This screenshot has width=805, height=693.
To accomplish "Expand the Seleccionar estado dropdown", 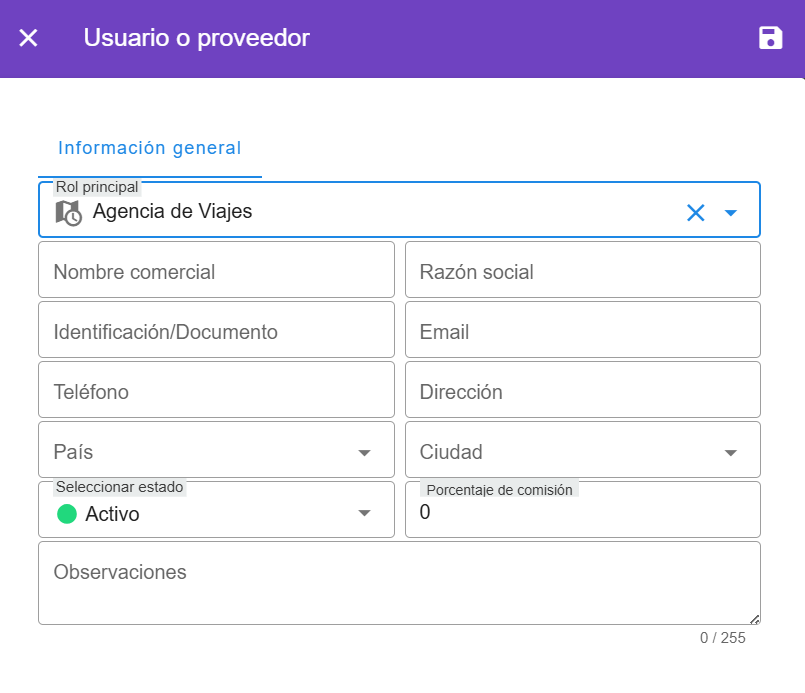I will click(x=364, y=514).
